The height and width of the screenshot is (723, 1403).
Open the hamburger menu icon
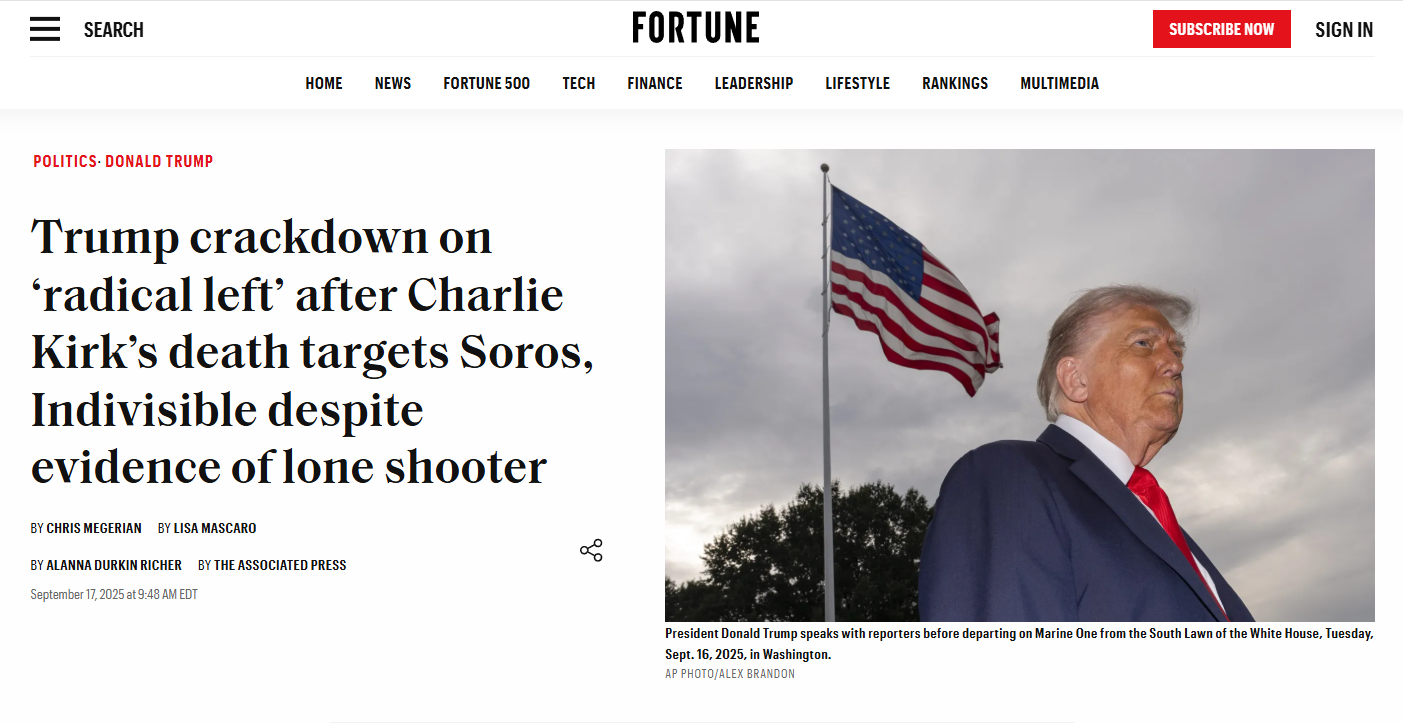(45, 29)
